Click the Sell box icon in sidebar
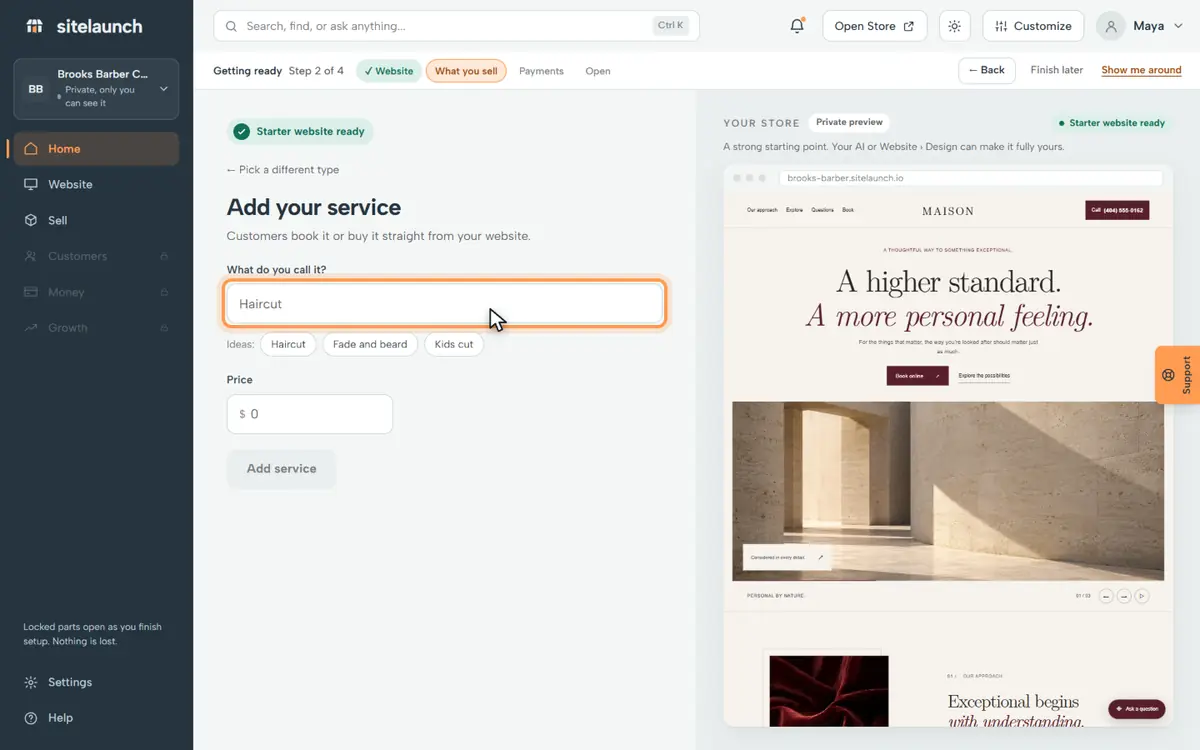This screenshot has height=750, width=1200. tap(31, 220)
